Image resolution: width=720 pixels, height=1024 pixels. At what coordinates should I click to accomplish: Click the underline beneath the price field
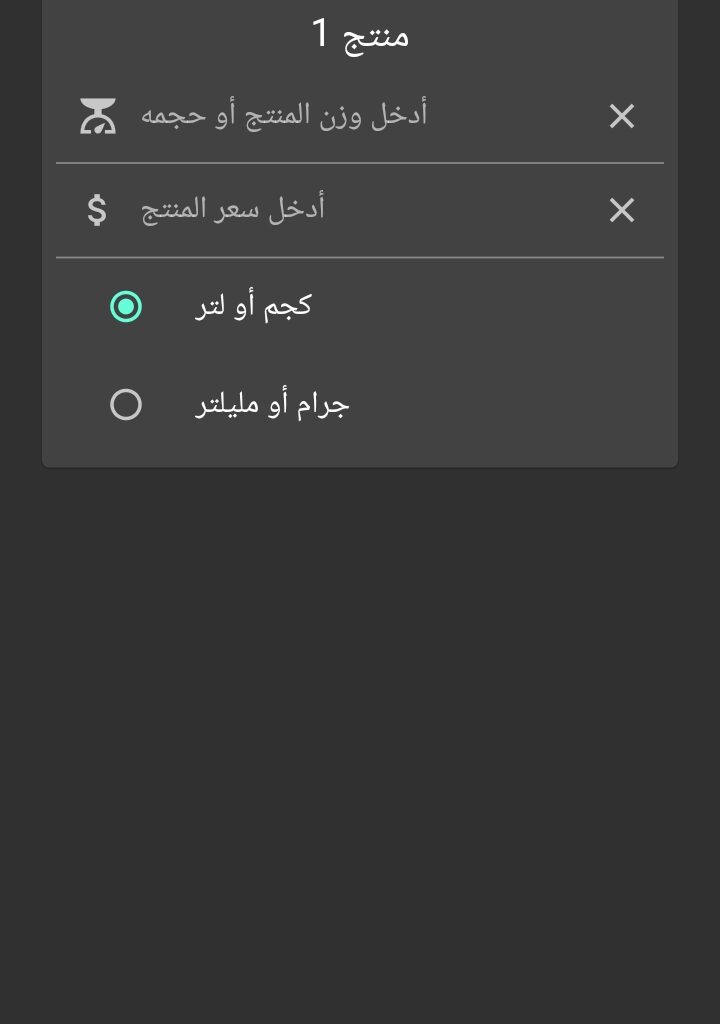click(x=360, y=257)
